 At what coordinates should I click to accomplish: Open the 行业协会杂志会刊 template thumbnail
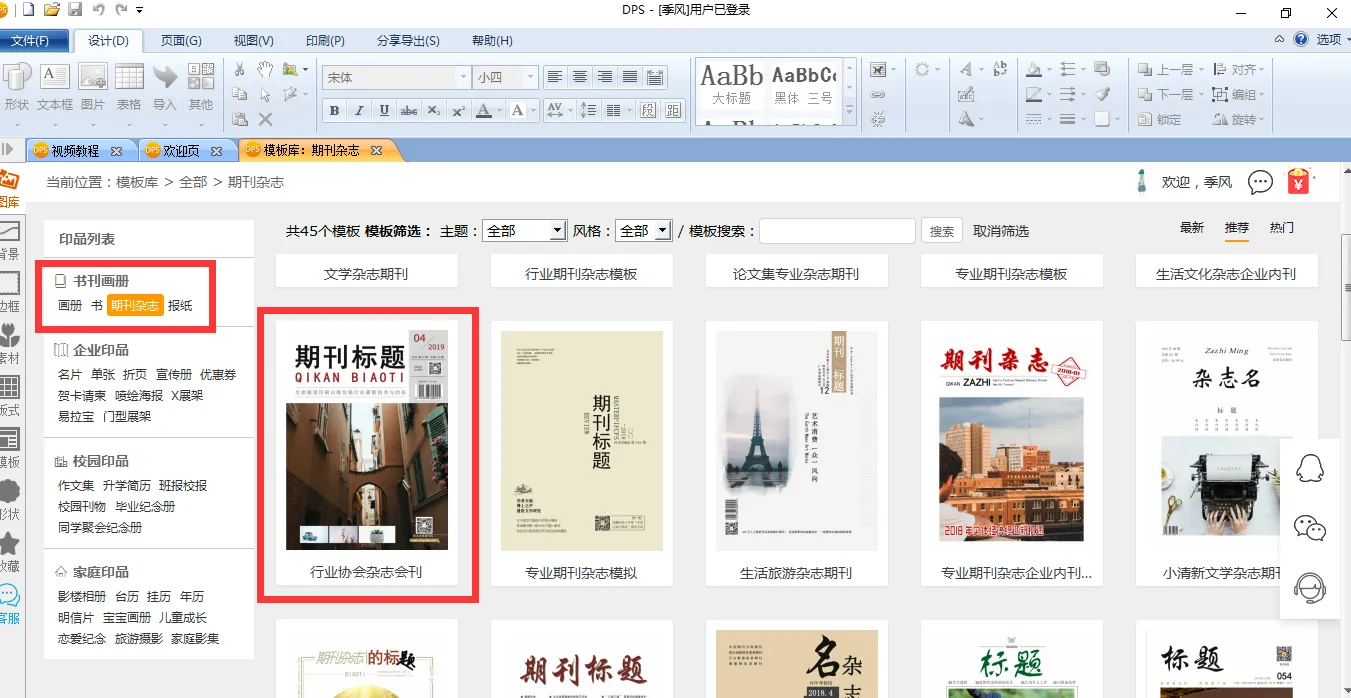pyautogui.click(x=367, y=440)
